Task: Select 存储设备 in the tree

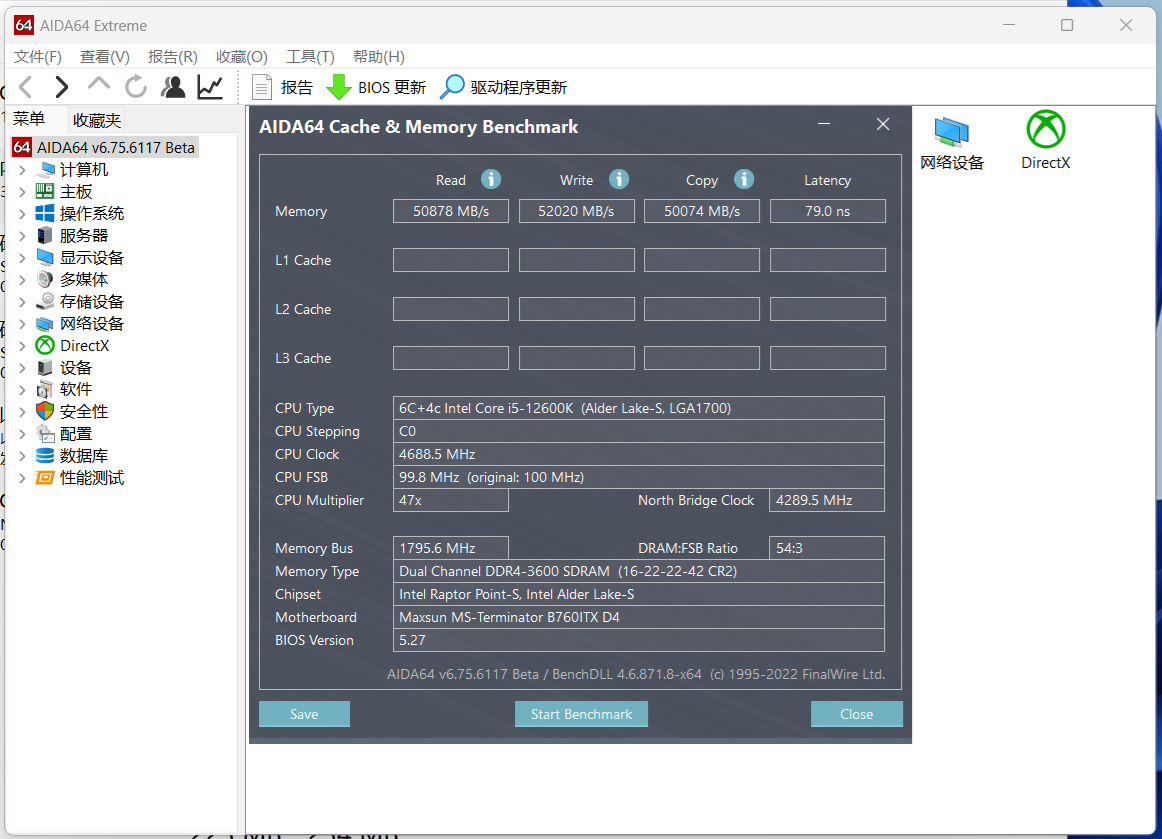Action: pos(92,302)
